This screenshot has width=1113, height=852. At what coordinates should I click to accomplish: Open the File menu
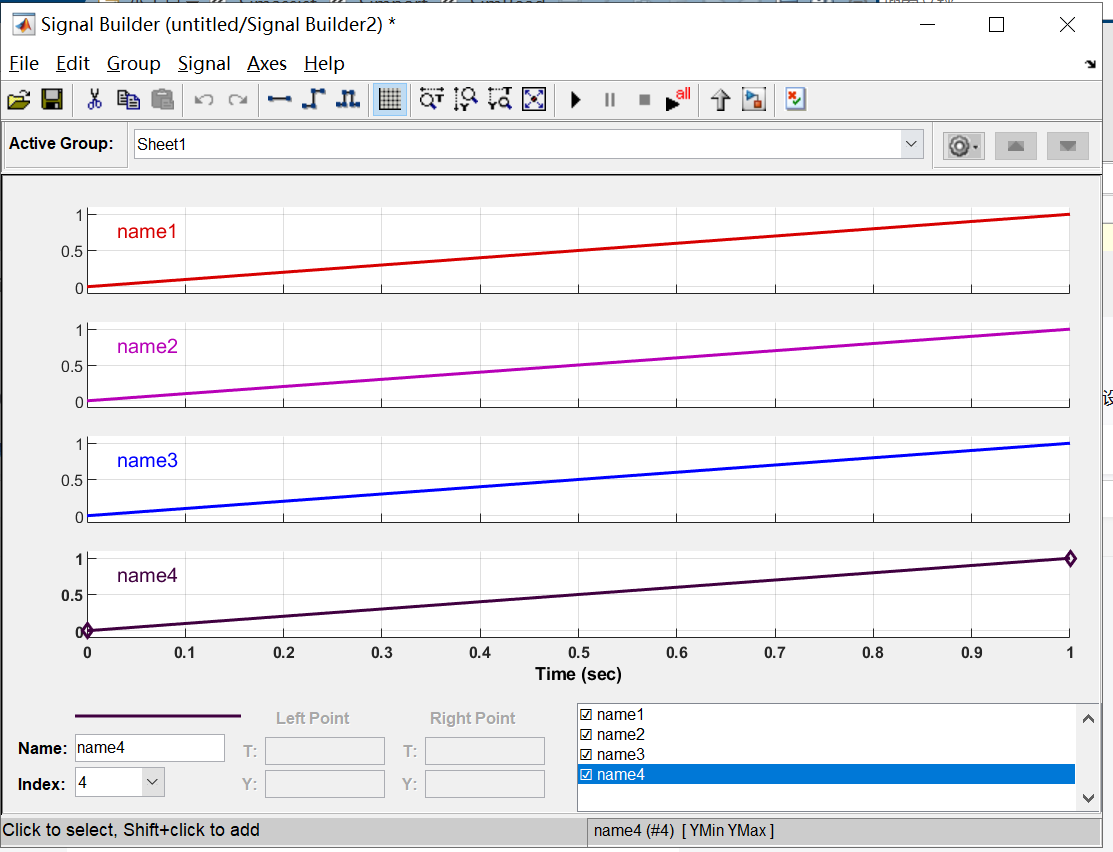tap(23, 64)
